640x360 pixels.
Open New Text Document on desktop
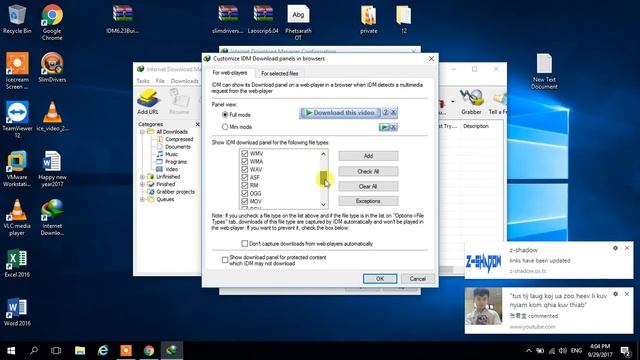544,71
